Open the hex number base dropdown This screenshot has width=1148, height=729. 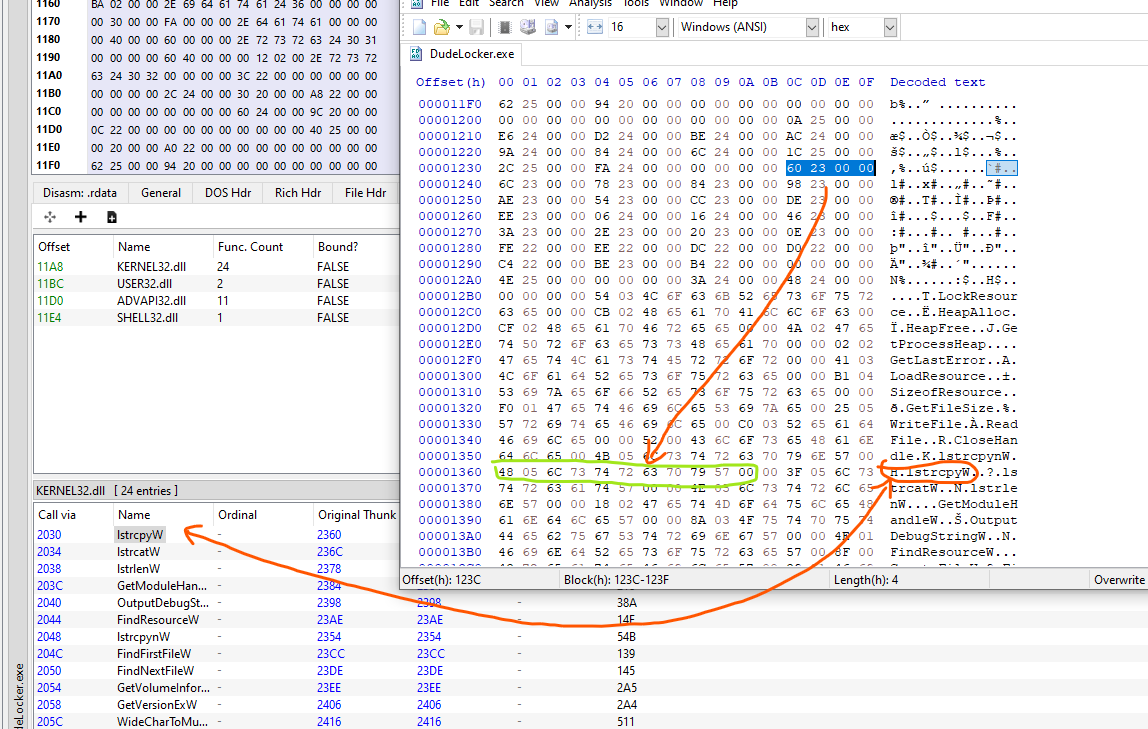point(890,27)
